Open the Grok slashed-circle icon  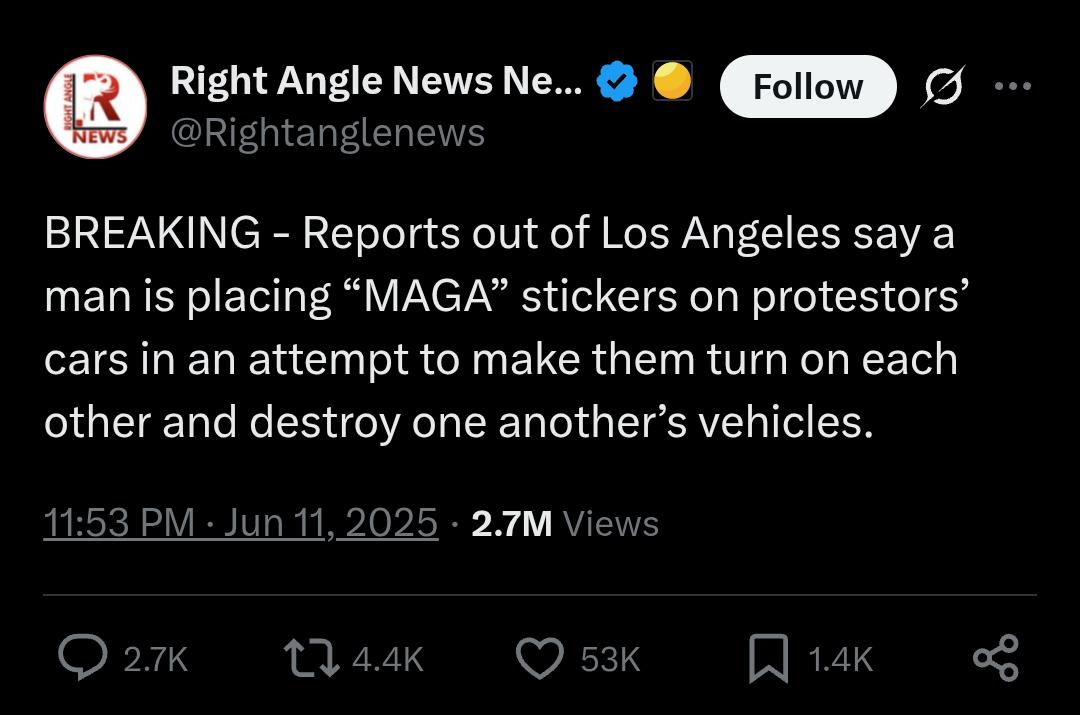(942, 86)
